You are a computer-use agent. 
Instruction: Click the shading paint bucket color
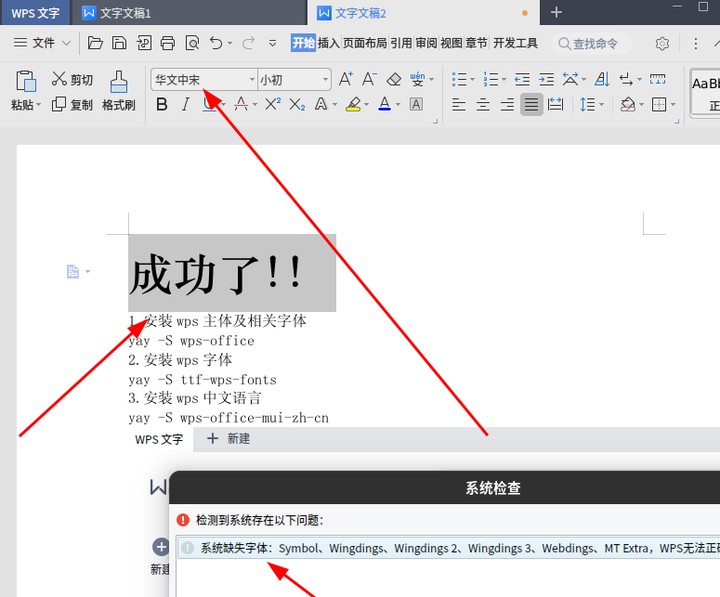click(627, 105)
